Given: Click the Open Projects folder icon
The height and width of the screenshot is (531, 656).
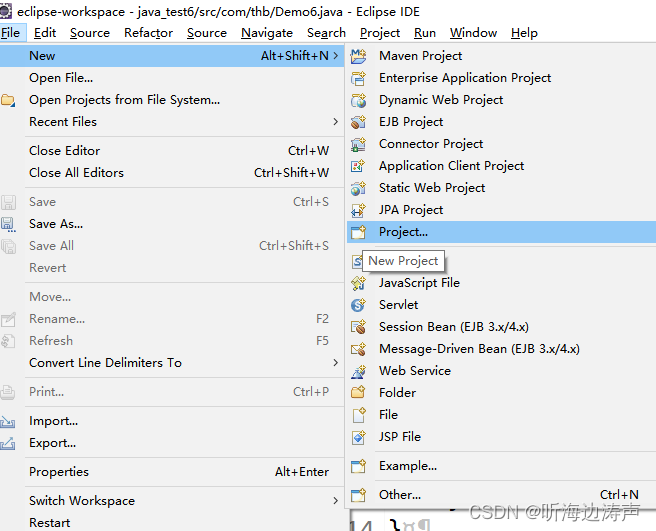Looking at the screenshot, I should pyautogui.click(x=8, y=100).
